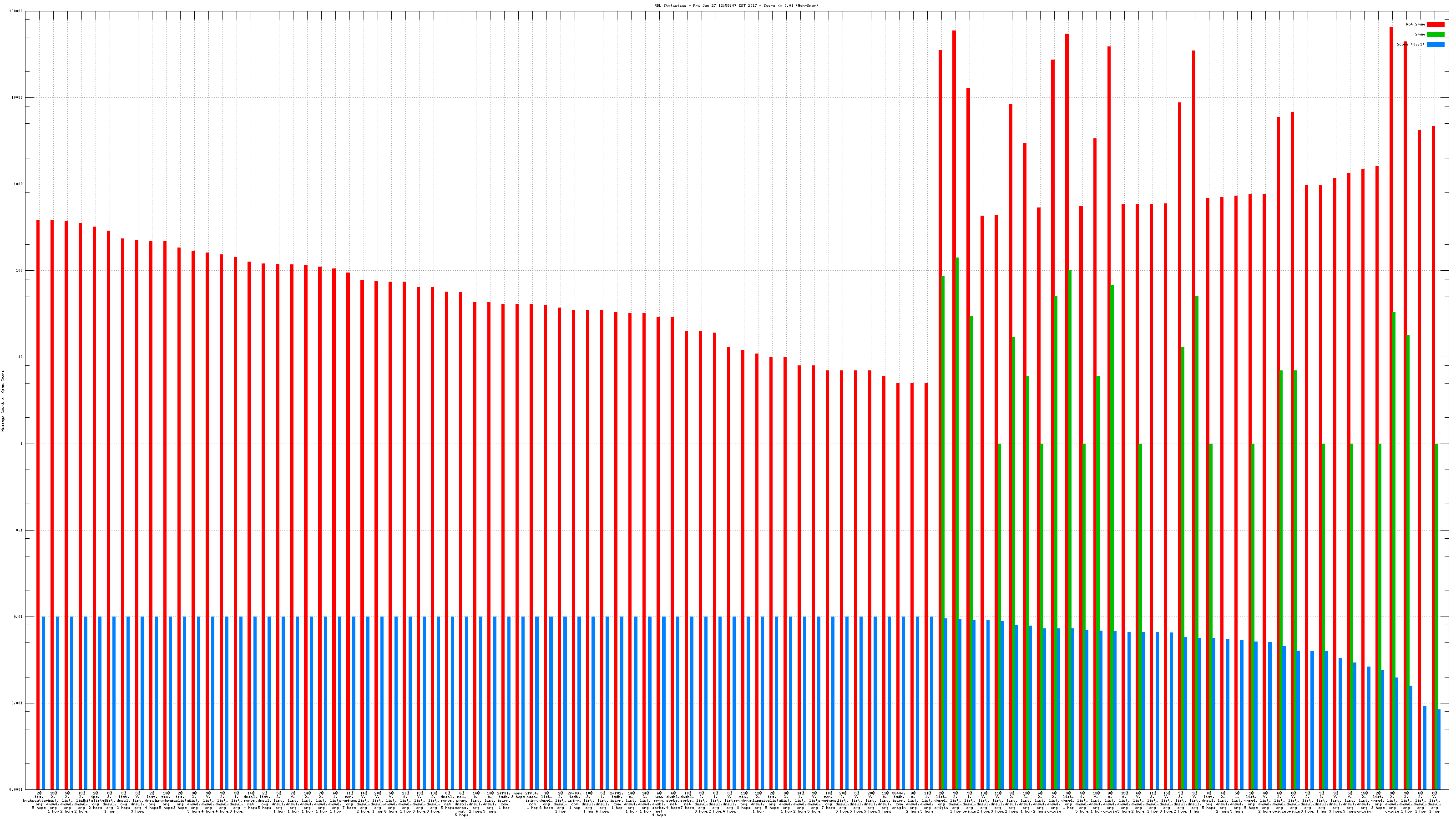Click the 1000 y-axis tick label
This screenshot has width=1456, height=819.
point(19,184)
